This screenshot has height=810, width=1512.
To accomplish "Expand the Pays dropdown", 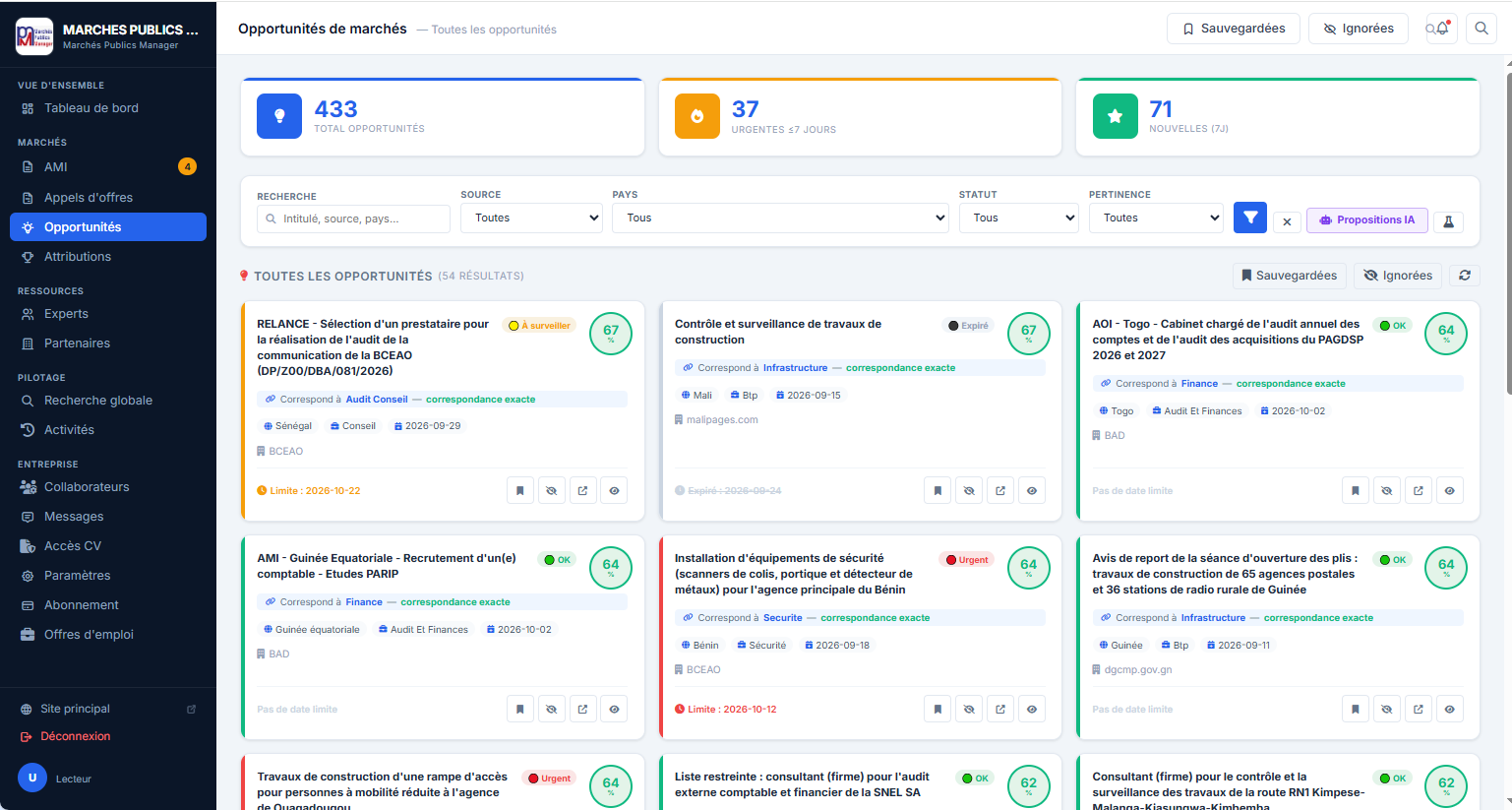I will coord(780,218).
